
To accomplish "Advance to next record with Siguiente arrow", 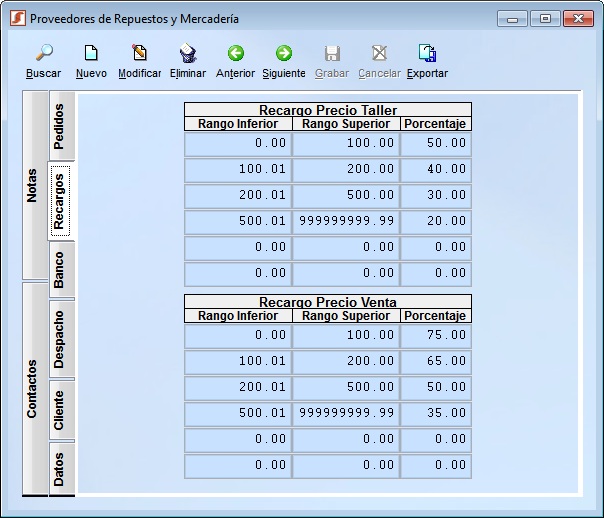I will 284,53.
